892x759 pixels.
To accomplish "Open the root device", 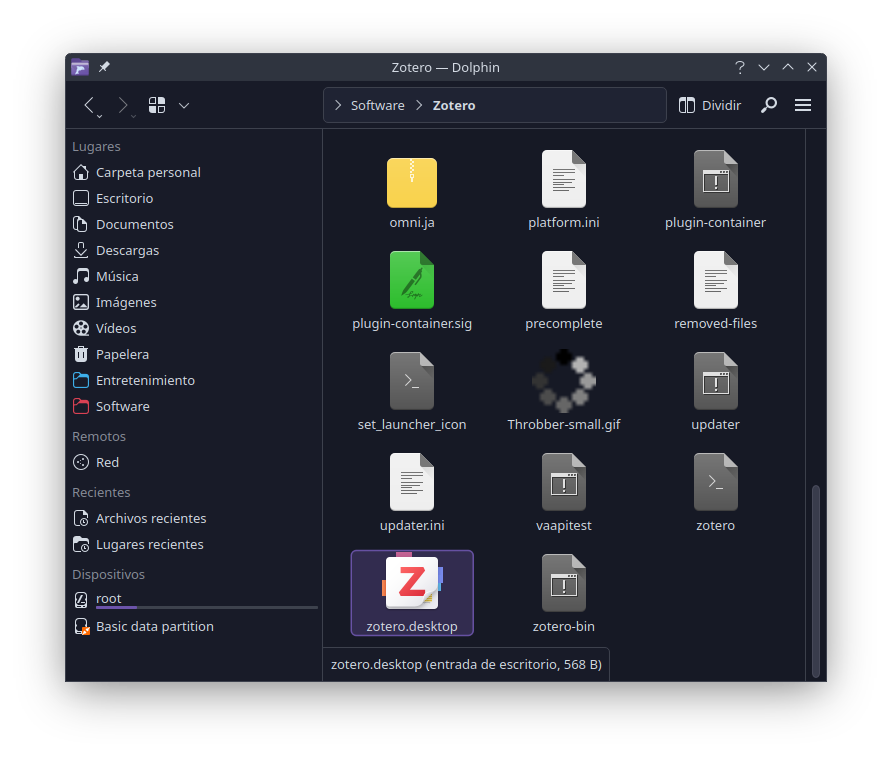I will point(193,599).
